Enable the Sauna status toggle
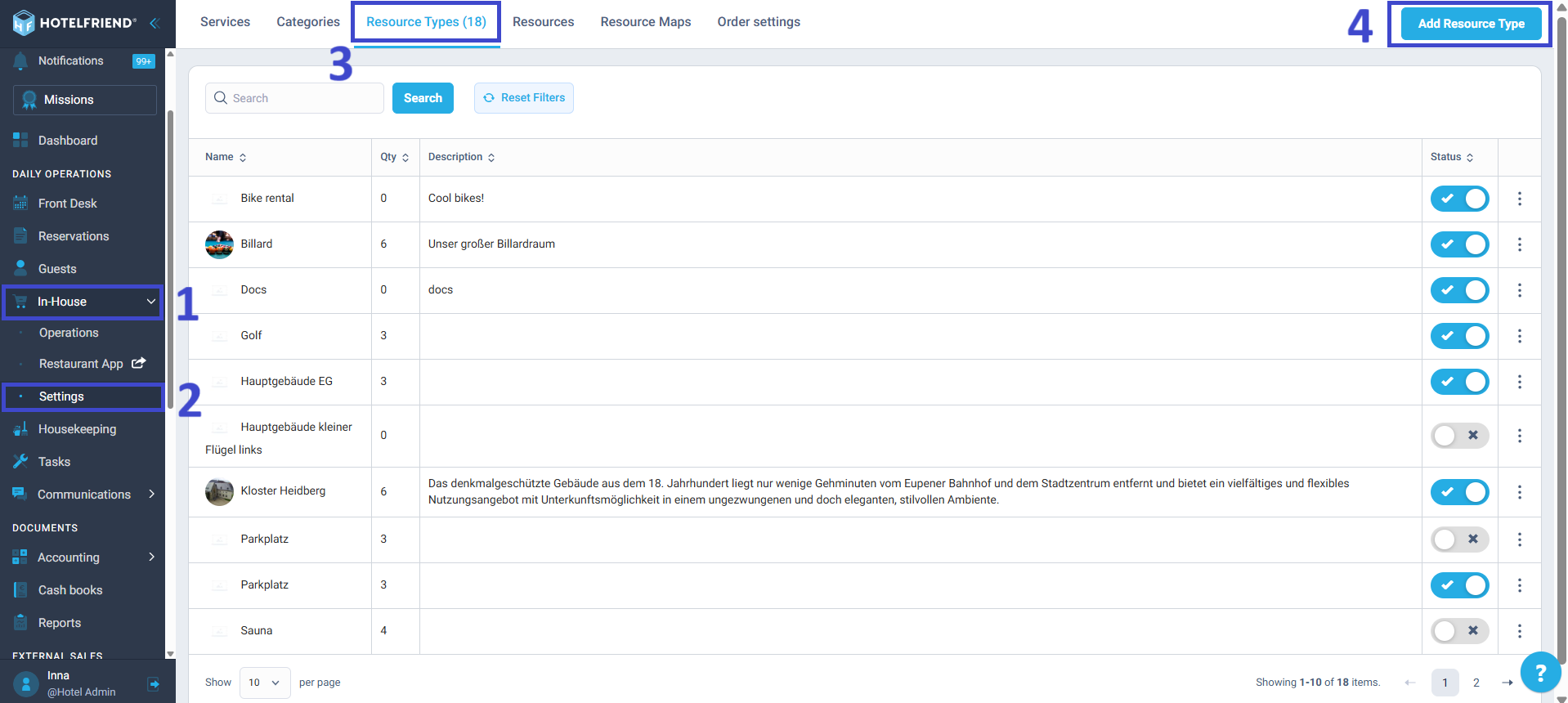This screenshot has height=703, width=1568. tap(1460, 631)
